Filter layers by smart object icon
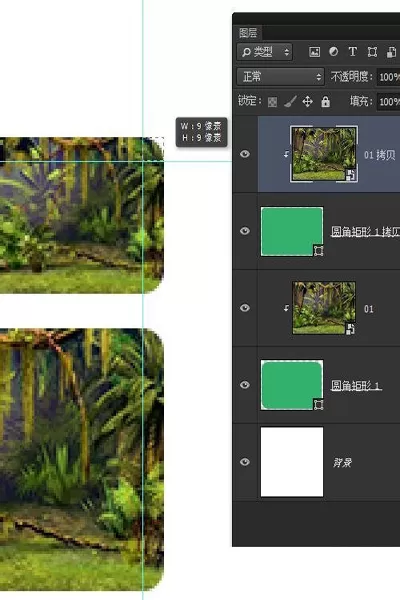This screenshot has height=600, width=400. [x=391, y=52]
